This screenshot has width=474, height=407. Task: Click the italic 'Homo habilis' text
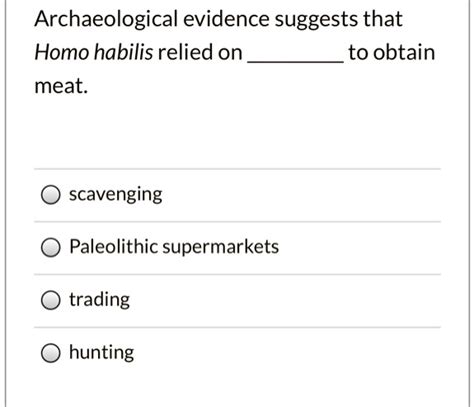pyautogui.click(x=94, y=52)
